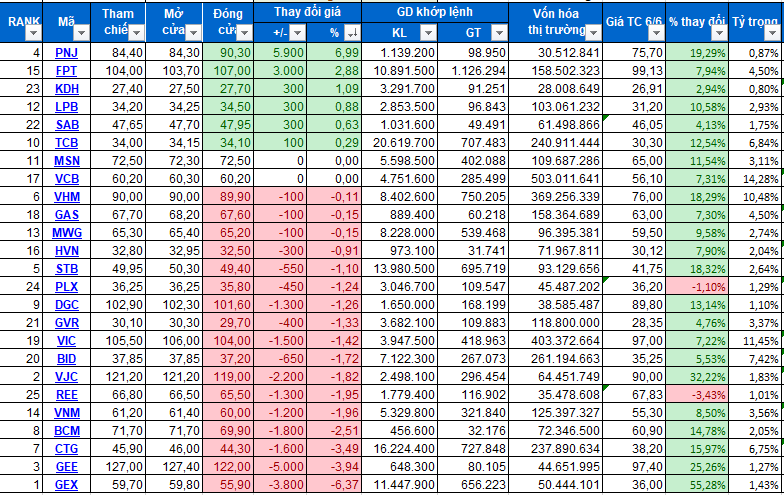The height and width of the screenshot is (495, 784).
Task: Open the GEX ticker link
Action: (x=66, y=484)
